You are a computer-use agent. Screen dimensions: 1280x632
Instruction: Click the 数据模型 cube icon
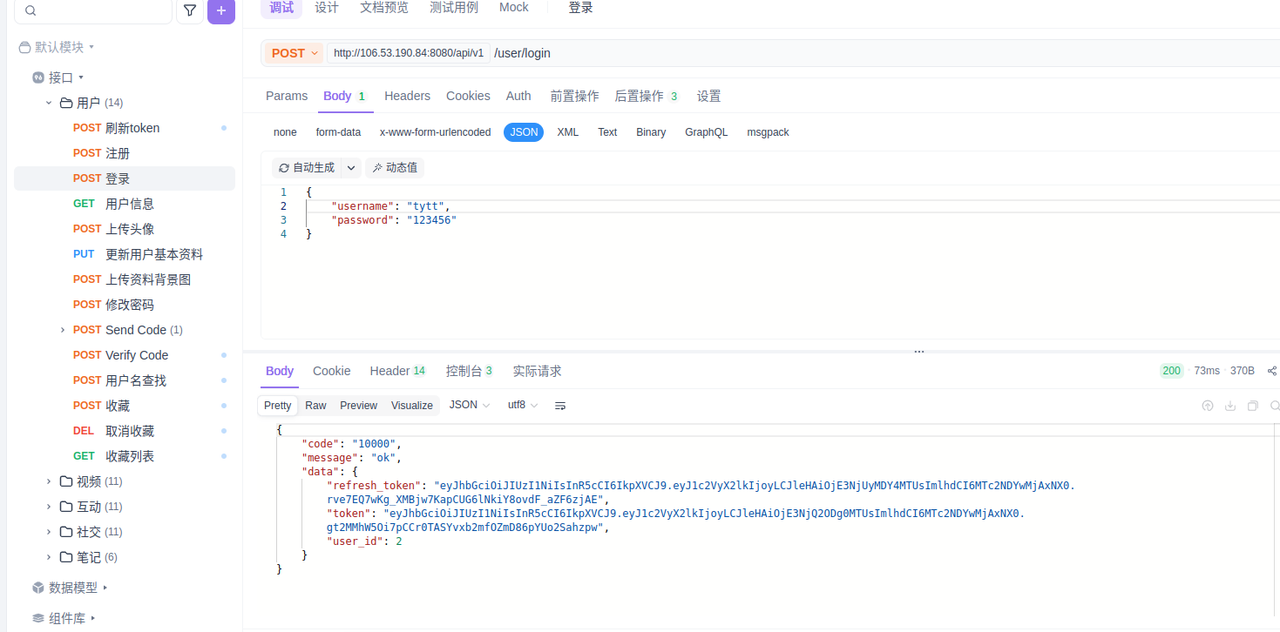38,588
